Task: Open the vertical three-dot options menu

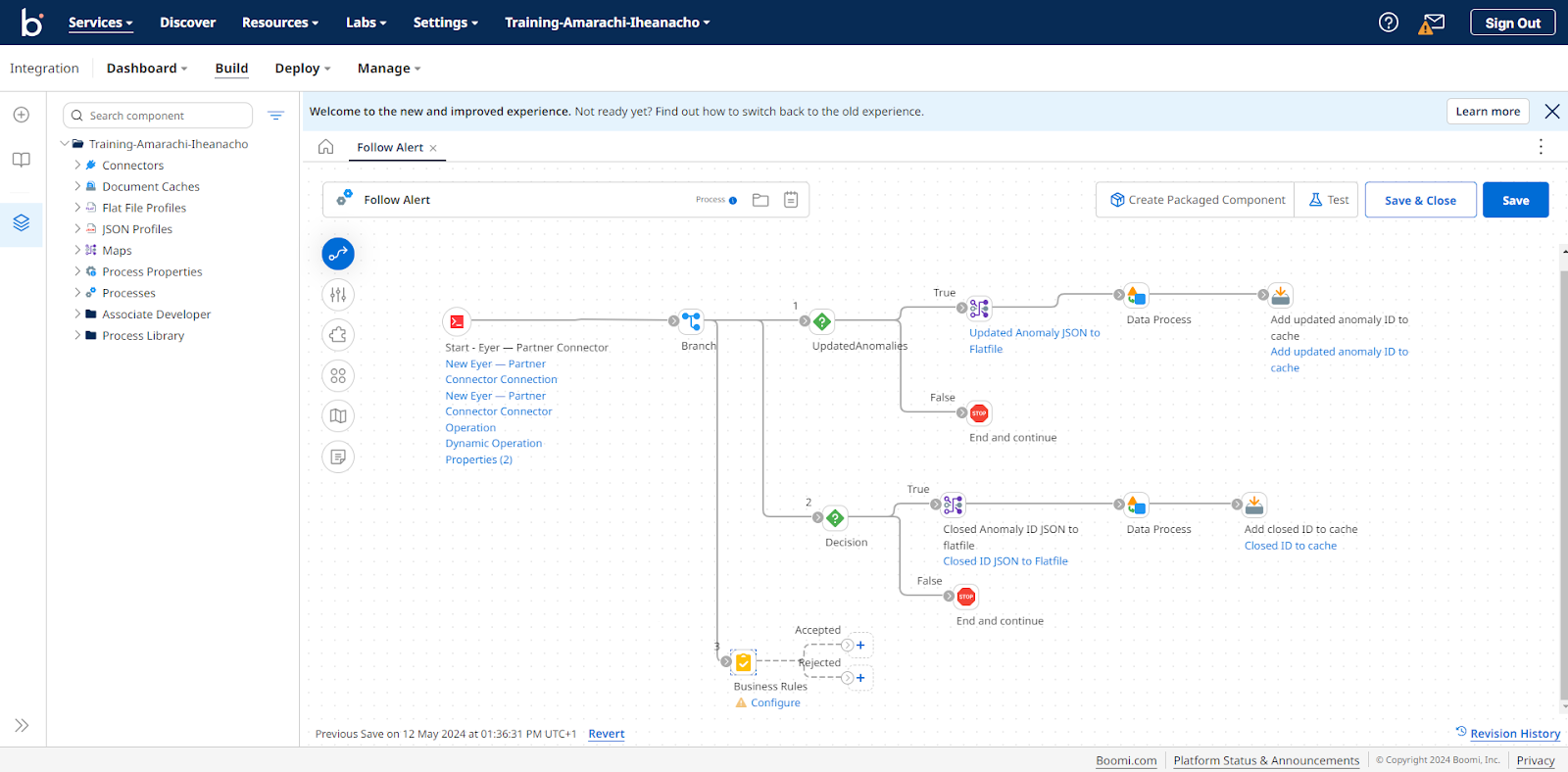Action: tap(1541, 147)
